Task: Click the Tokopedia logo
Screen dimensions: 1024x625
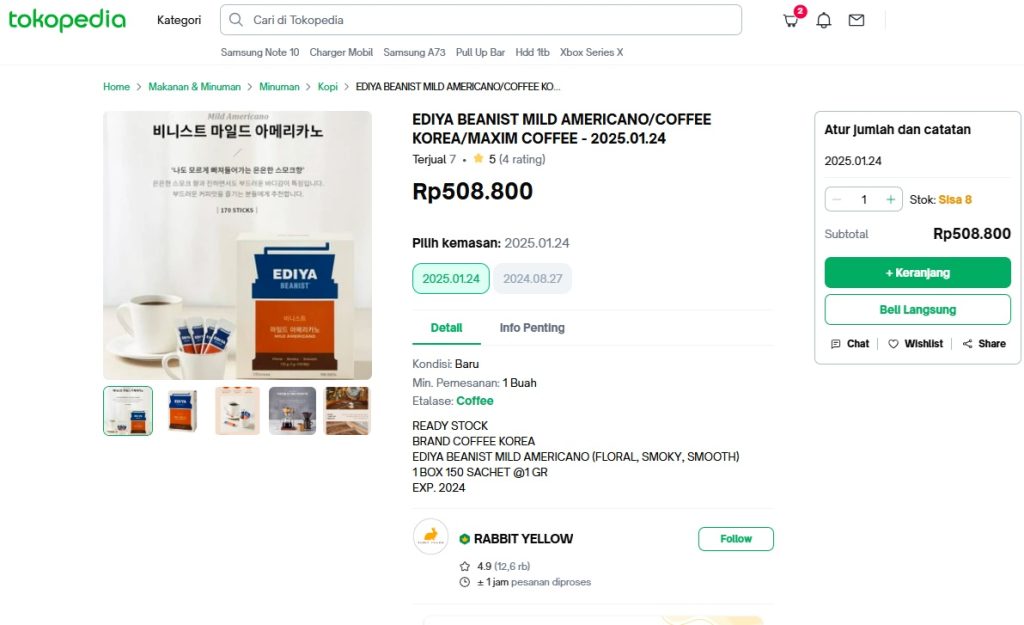Action: 67,20
